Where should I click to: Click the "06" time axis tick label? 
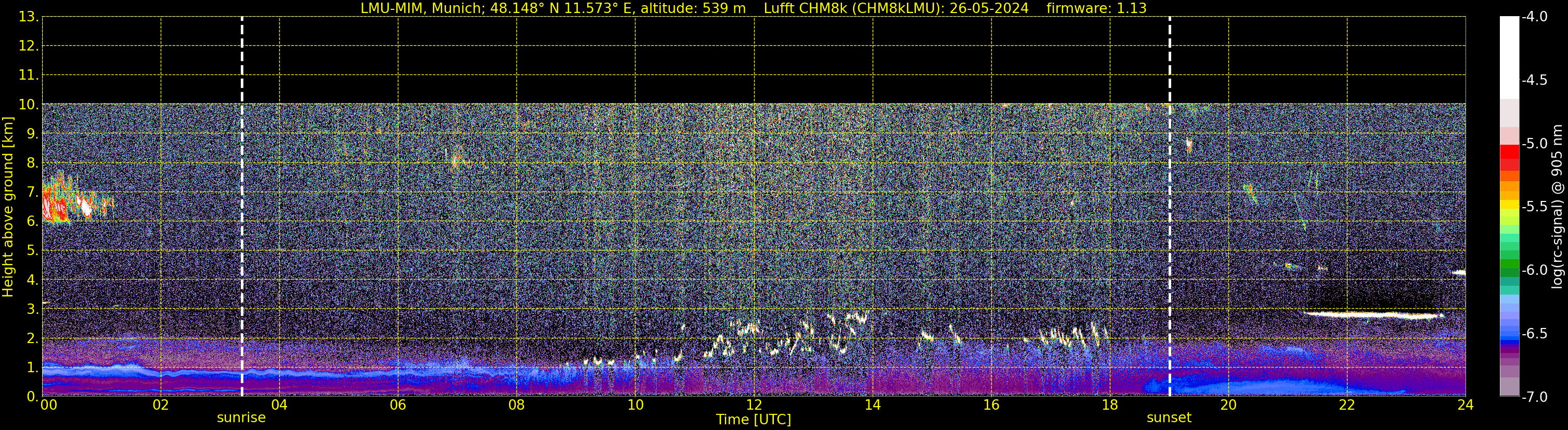point(398,405)
